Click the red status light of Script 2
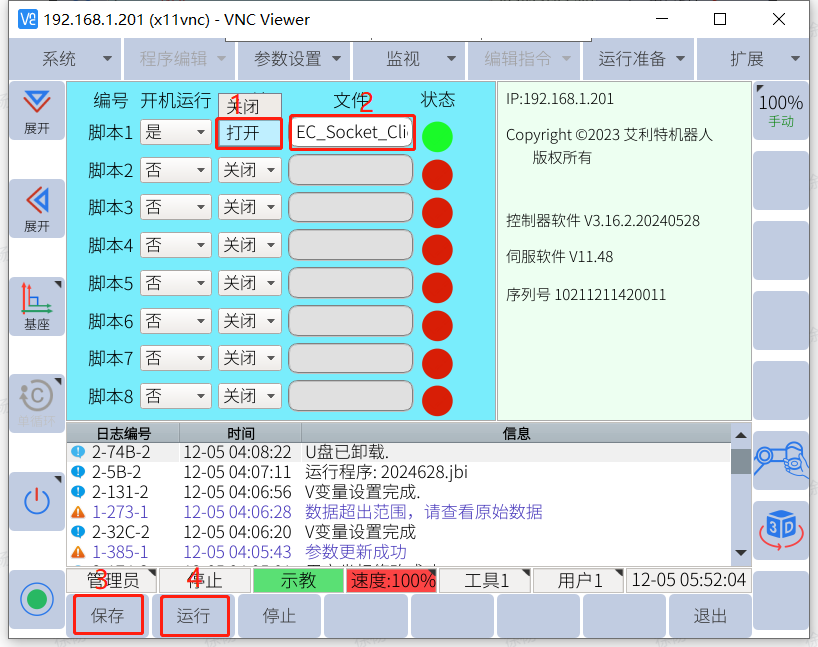 tap(437, 174)
